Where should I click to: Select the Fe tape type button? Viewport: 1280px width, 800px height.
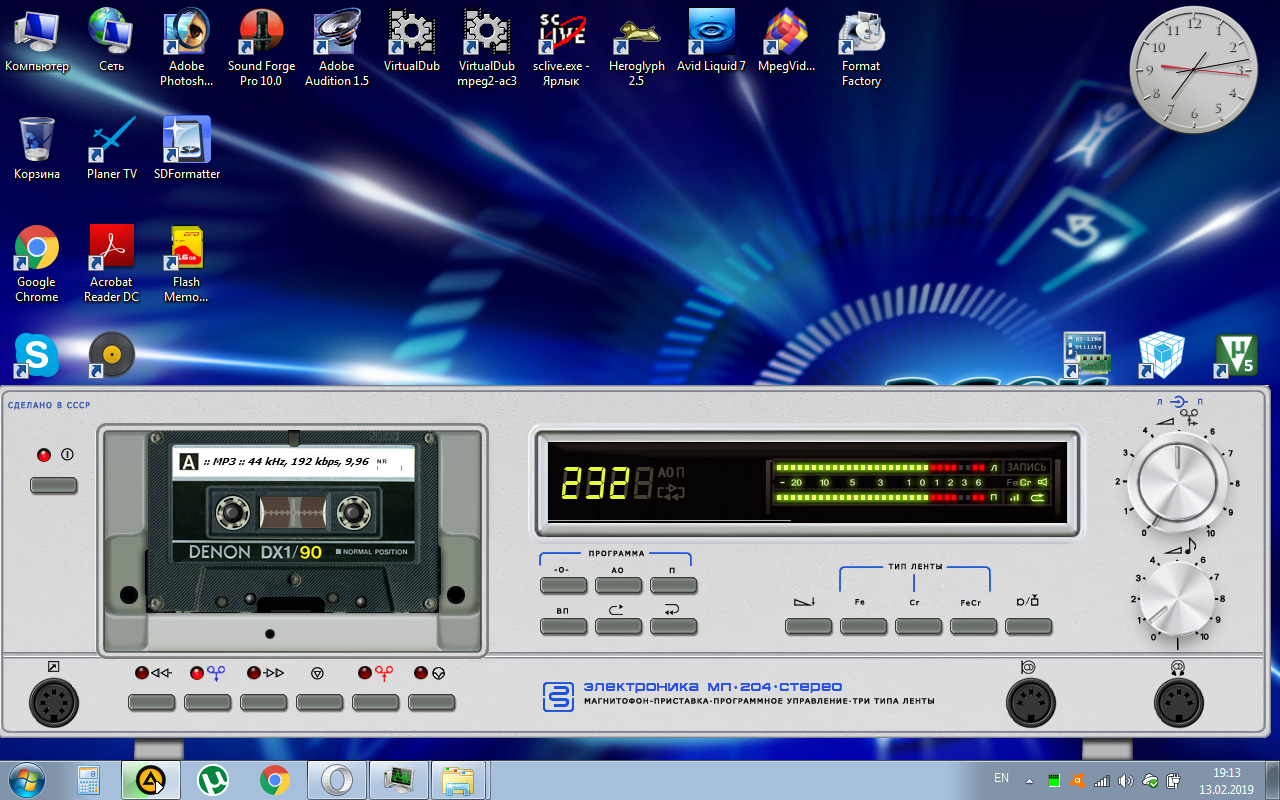(x=864, y=626)
